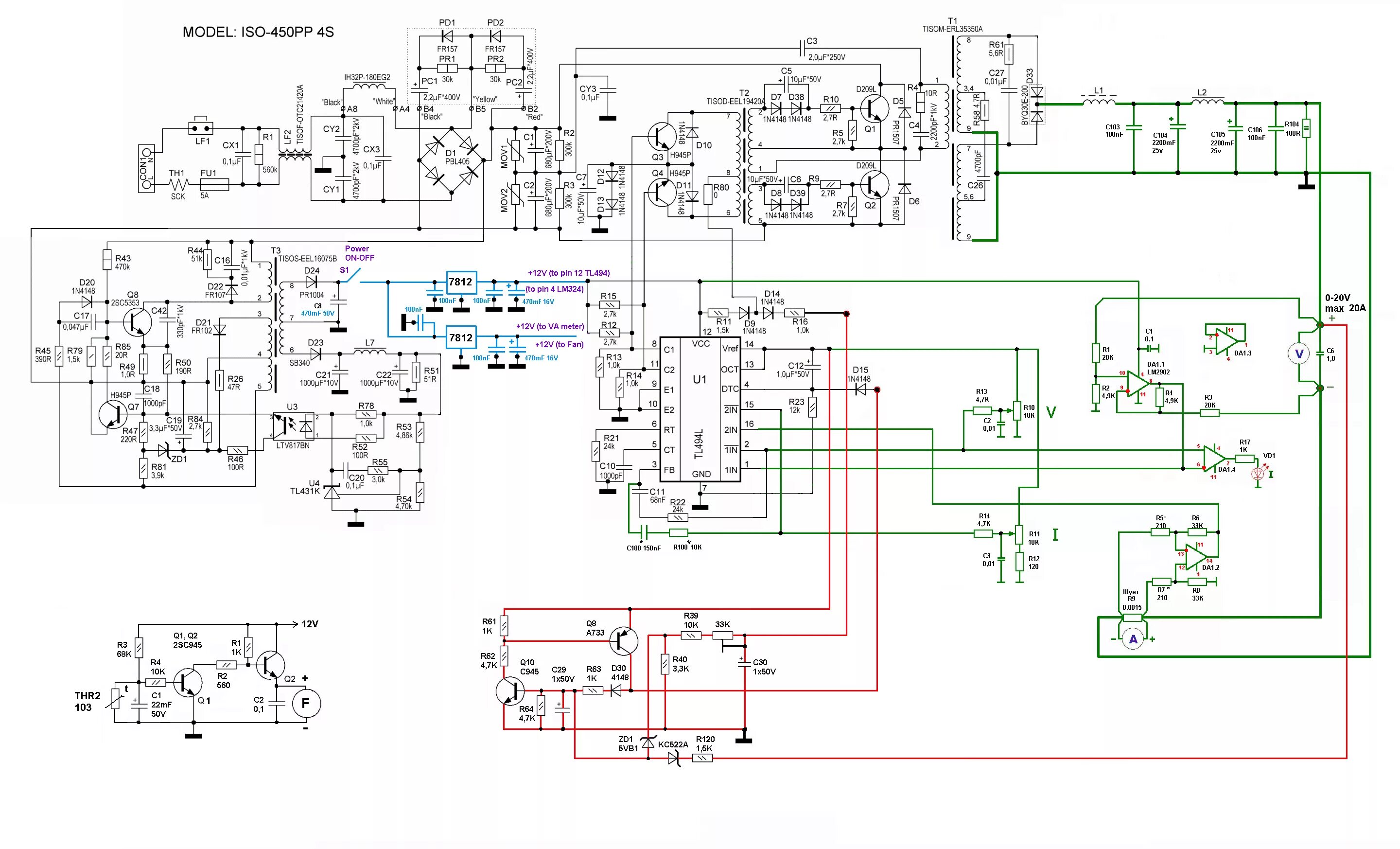The height and width of the screenshot is (849, 1400).
Task: Select the 7812 regulator feeding the VA meter
Action: (x=460, y=337)
